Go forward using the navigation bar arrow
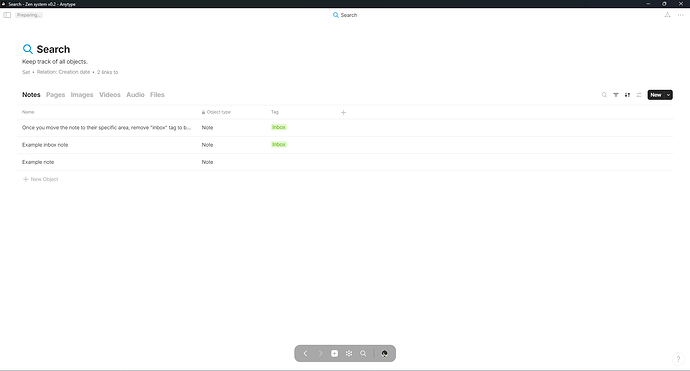690x371 pixels. [320, 353]
